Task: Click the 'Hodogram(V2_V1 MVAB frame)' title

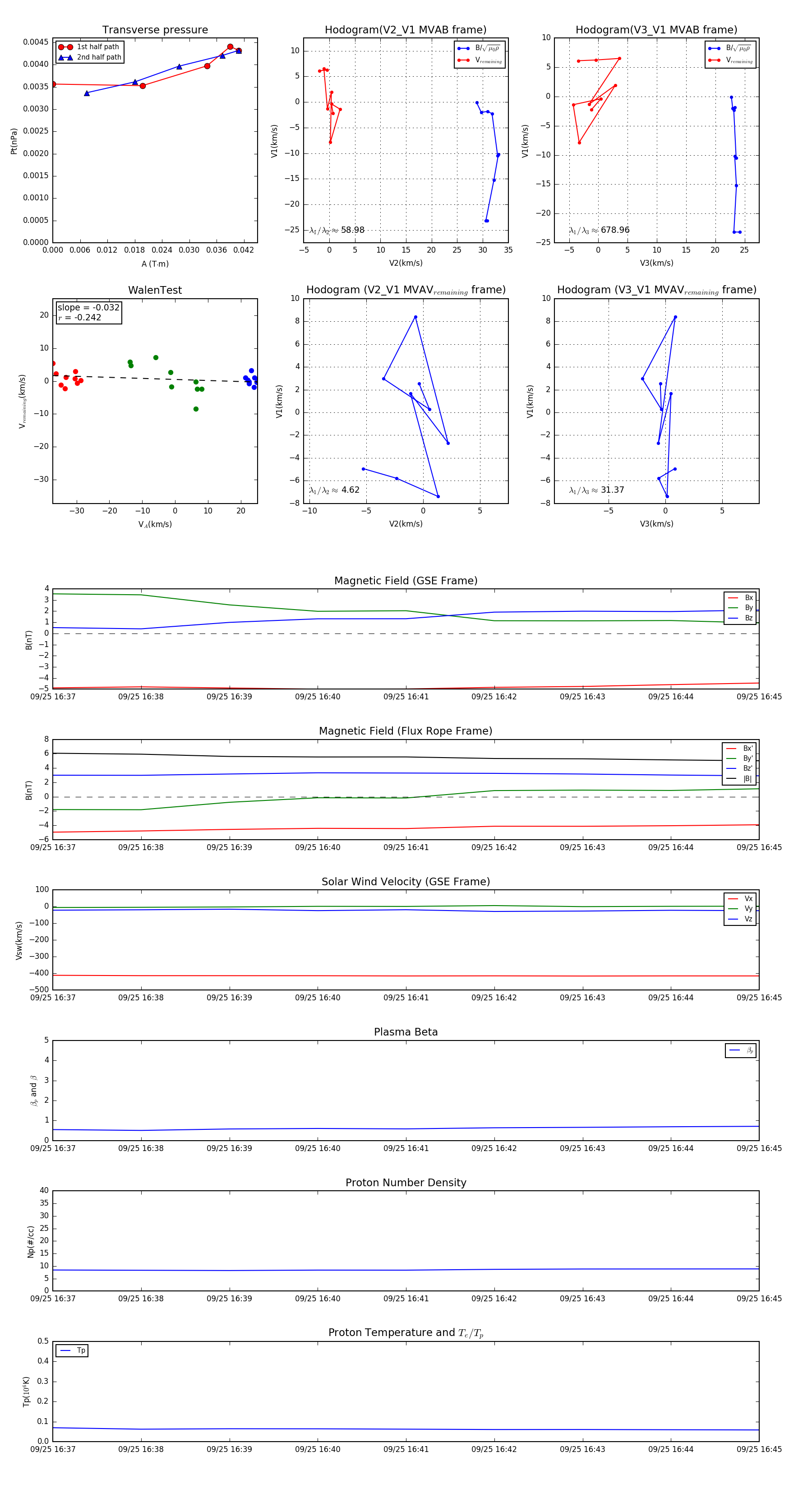Action: [x=406, y=30]
